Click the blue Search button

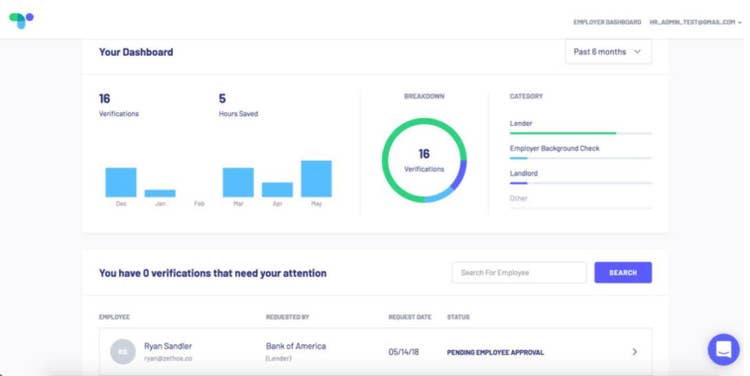coord(623,273)
